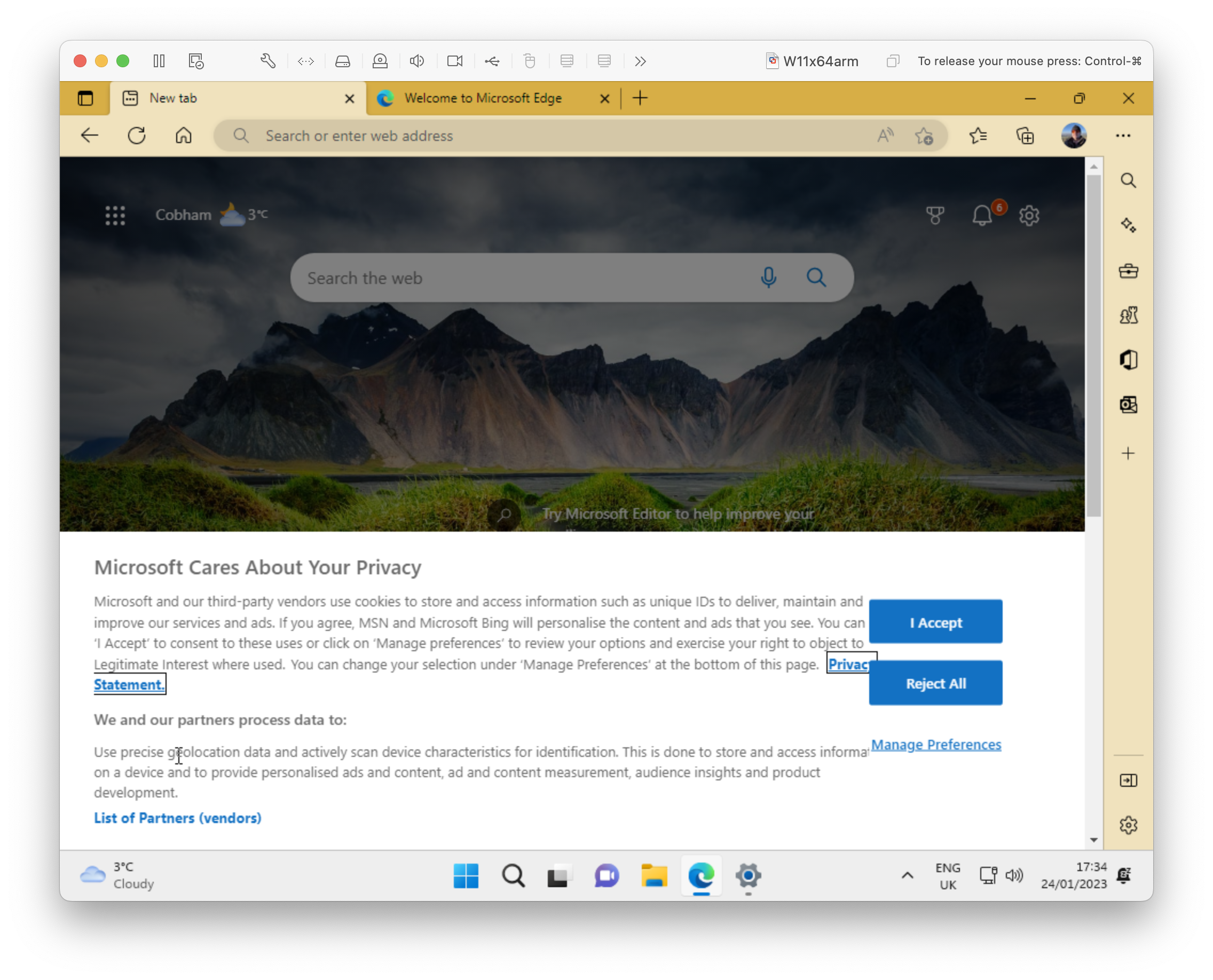Open the apps launcher grid icon

pyautogui.click(x=115, y=215)
